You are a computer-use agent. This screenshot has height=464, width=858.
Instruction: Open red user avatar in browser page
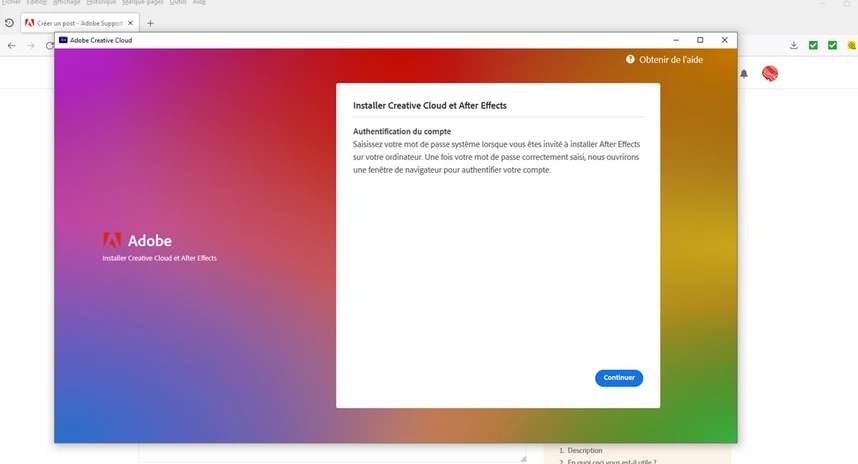click(770, 73)
